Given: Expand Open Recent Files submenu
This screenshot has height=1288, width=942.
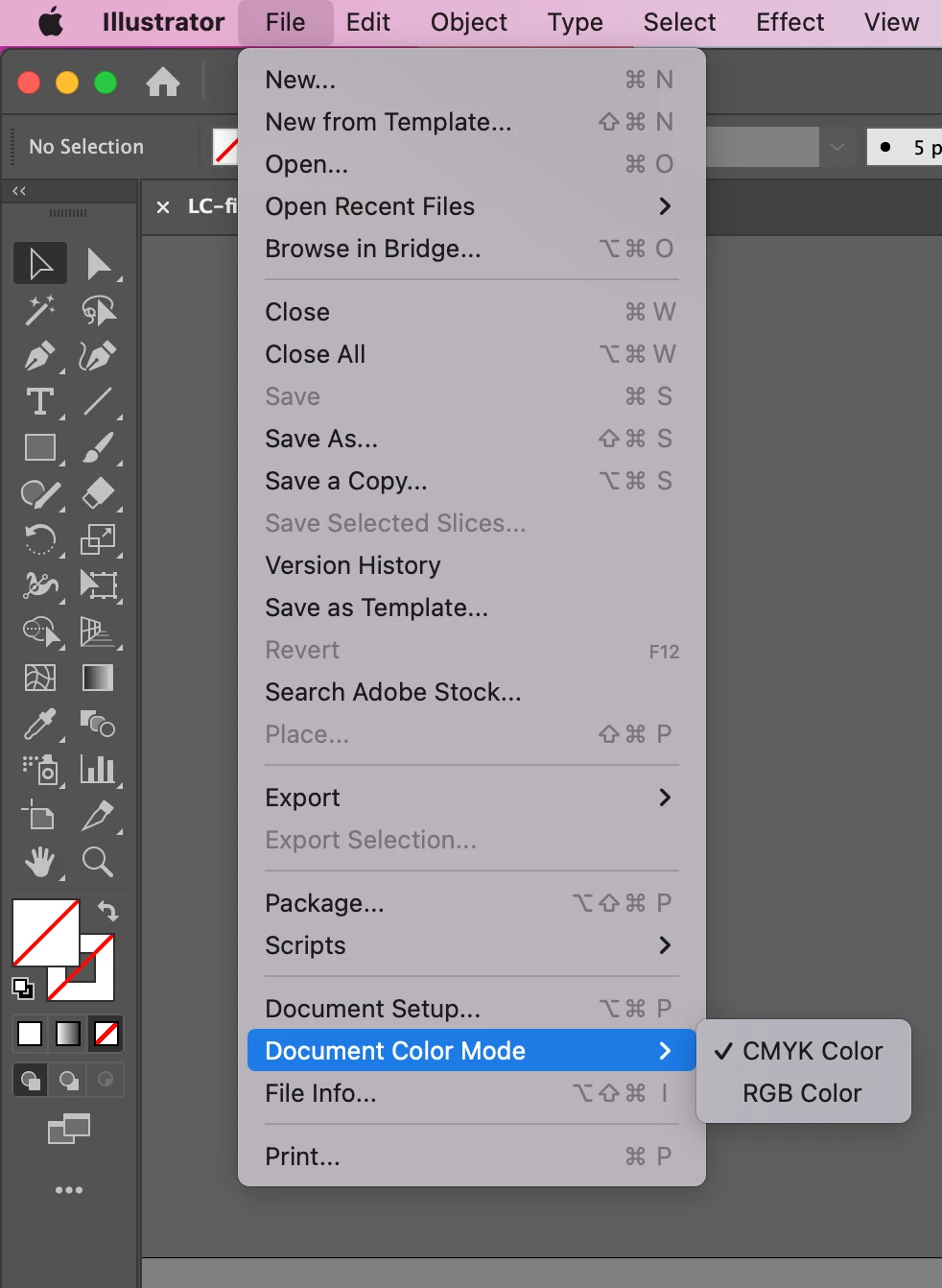Looking at the screenshot, I should coord(471,206).
